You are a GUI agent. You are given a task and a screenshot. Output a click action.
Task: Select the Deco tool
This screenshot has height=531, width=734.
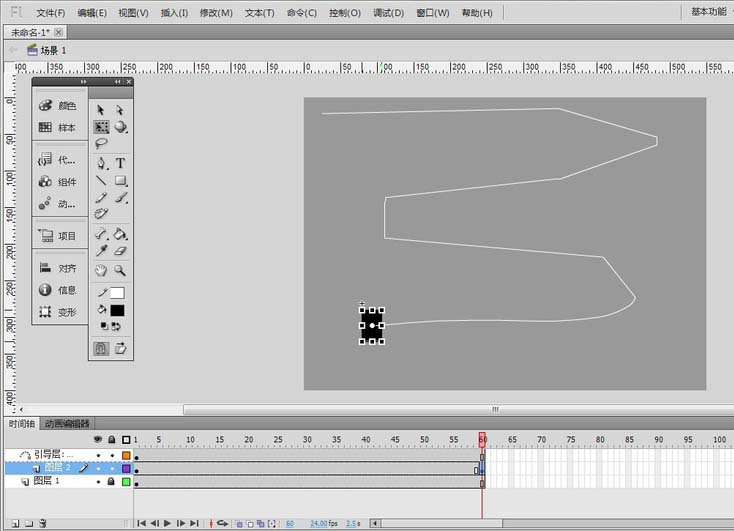pyautogui.click(x=101, y=214)
